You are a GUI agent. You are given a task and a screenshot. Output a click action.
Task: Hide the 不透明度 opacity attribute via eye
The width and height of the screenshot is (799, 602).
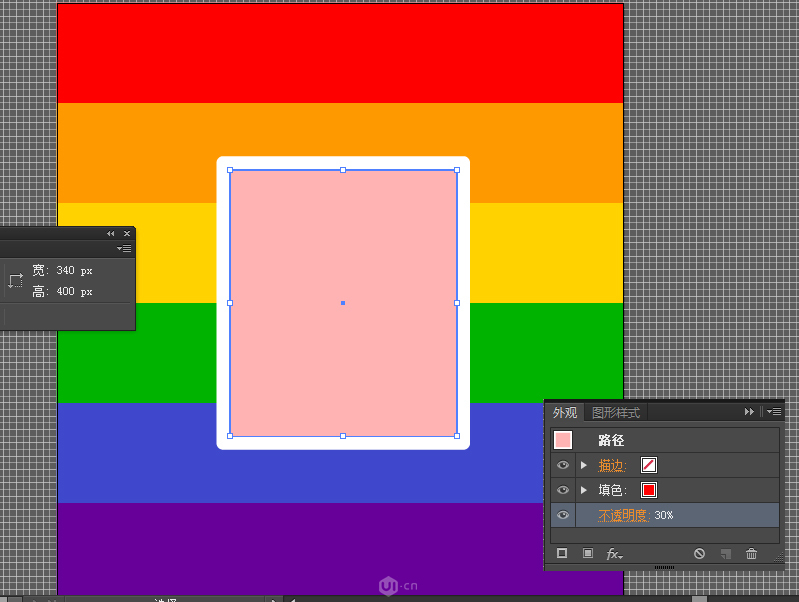pyautogui.click(x=563, y=515)
